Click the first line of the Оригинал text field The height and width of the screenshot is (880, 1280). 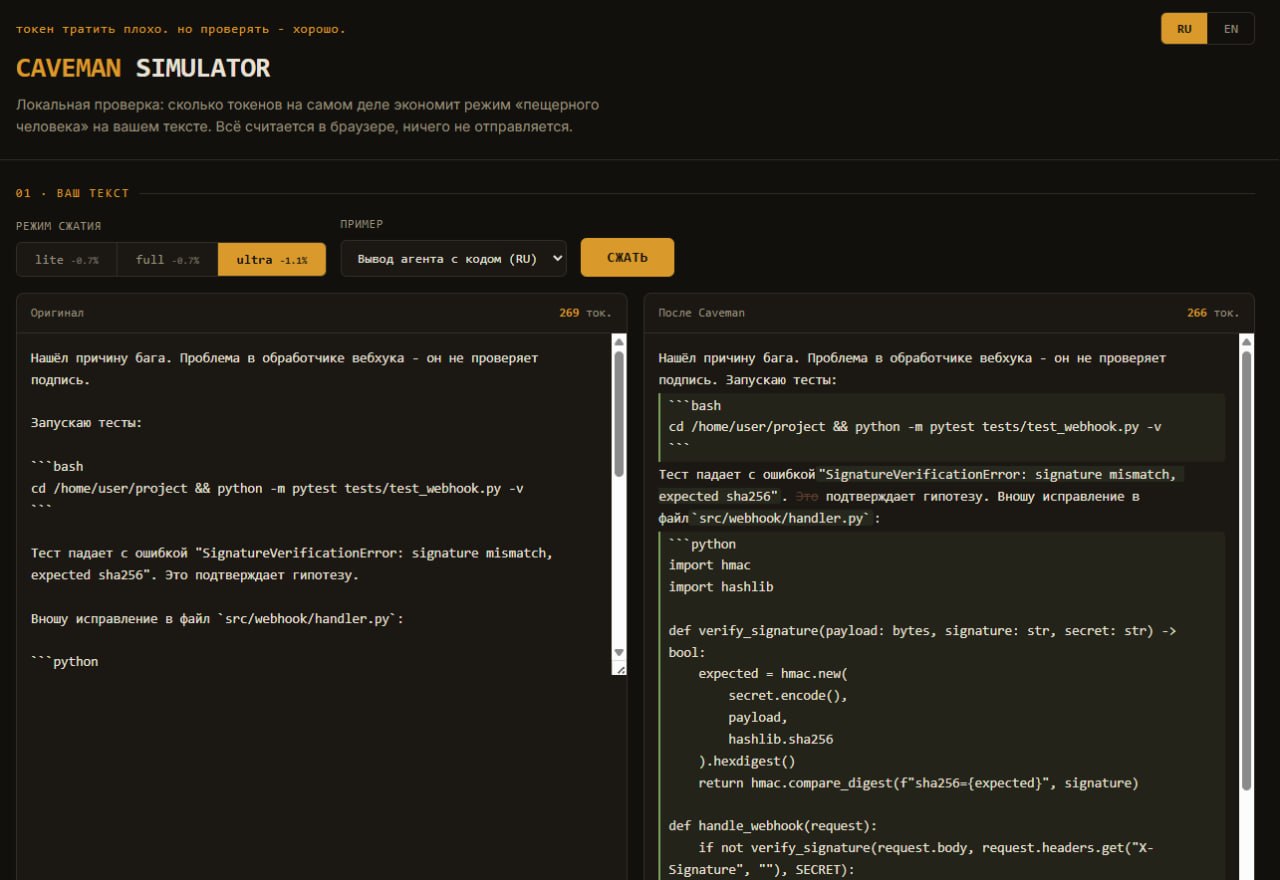(284, 358)
